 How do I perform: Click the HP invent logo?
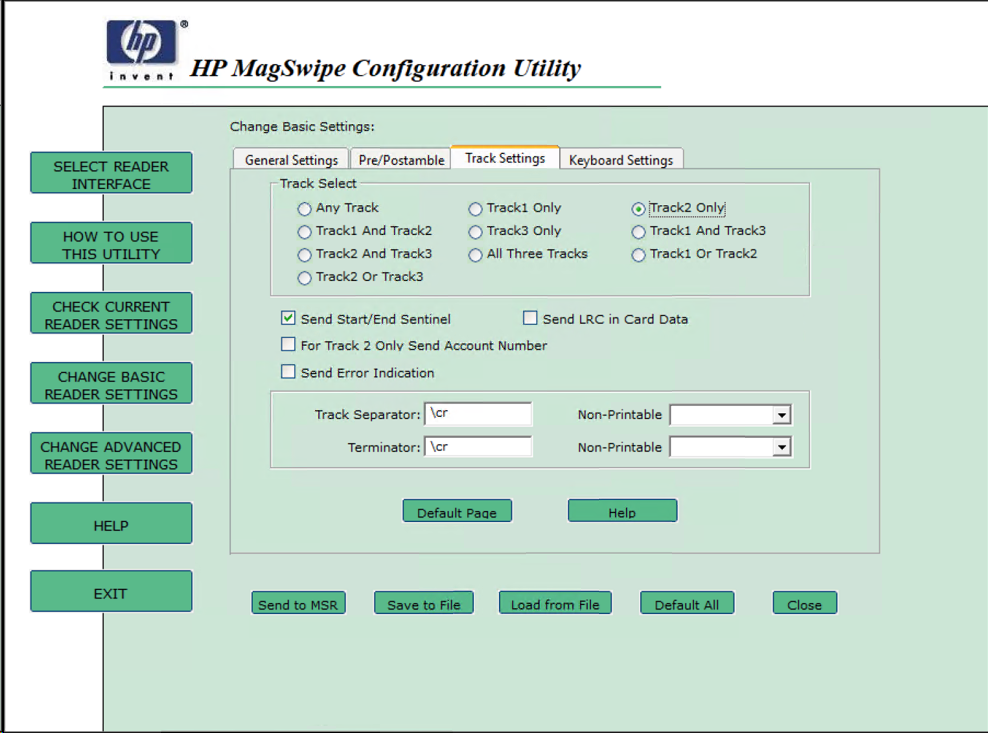tap(142, 50)
